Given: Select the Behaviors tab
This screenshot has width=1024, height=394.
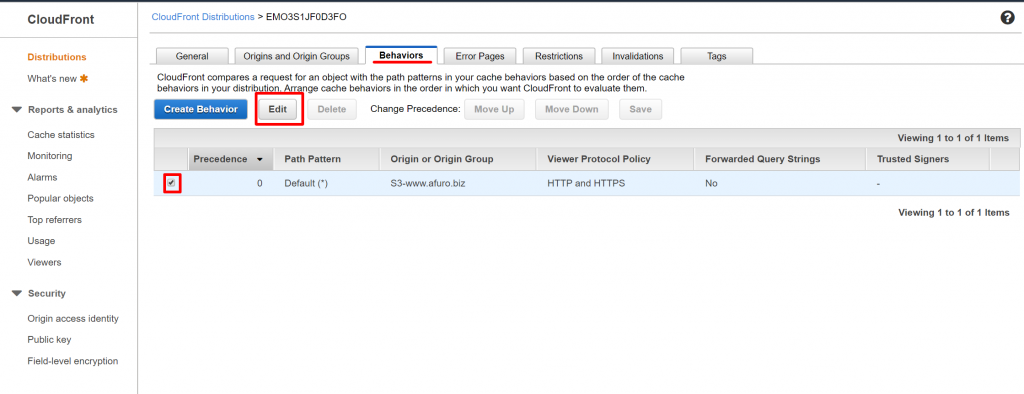Looking at the screenshot, I should point(401,56).
